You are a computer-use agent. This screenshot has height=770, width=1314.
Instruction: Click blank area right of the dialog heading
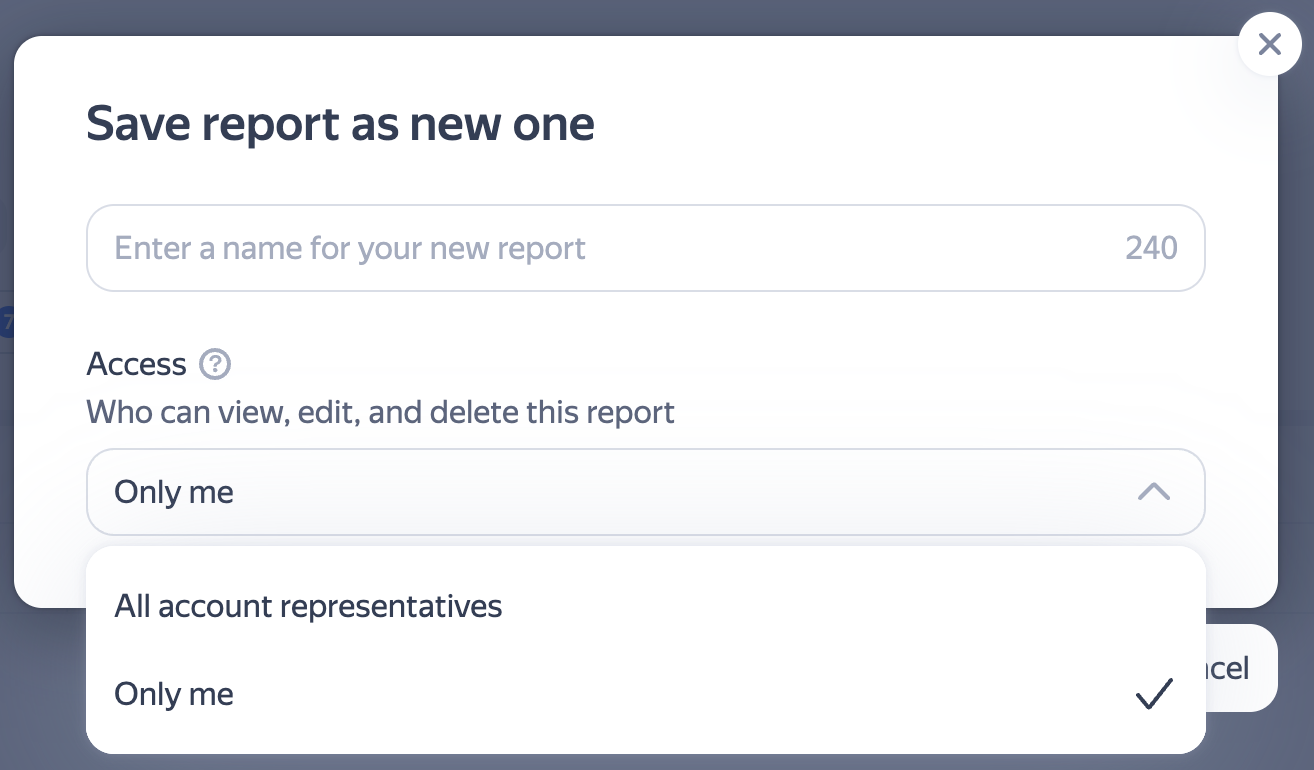(x=900, y=125)
